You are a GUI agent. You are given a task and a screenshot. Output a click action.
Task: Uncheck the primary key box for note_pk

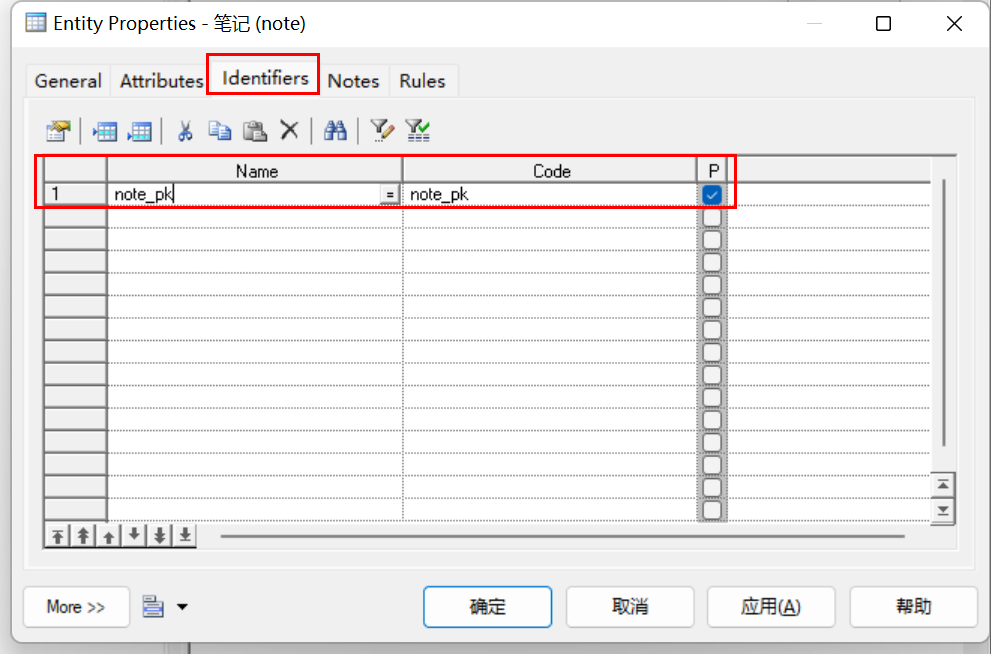tap(712, 193)
